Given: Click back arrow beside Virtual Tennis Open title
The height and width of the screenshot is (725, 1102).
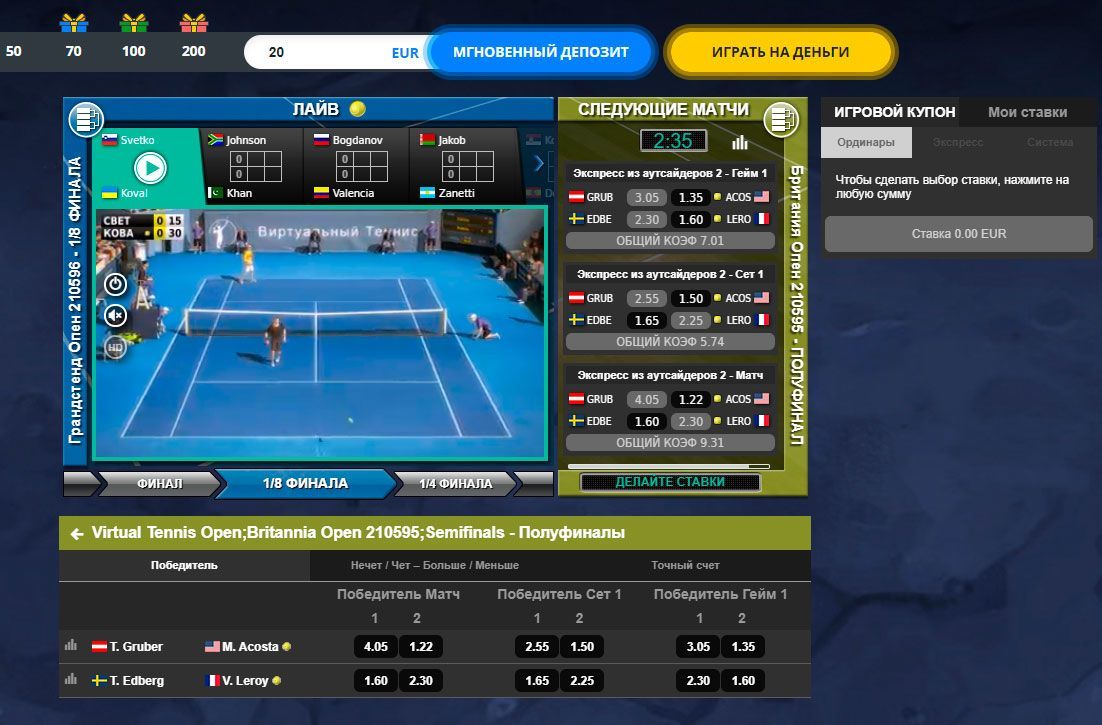Looking at the screenshot, I should click(76, 533).
